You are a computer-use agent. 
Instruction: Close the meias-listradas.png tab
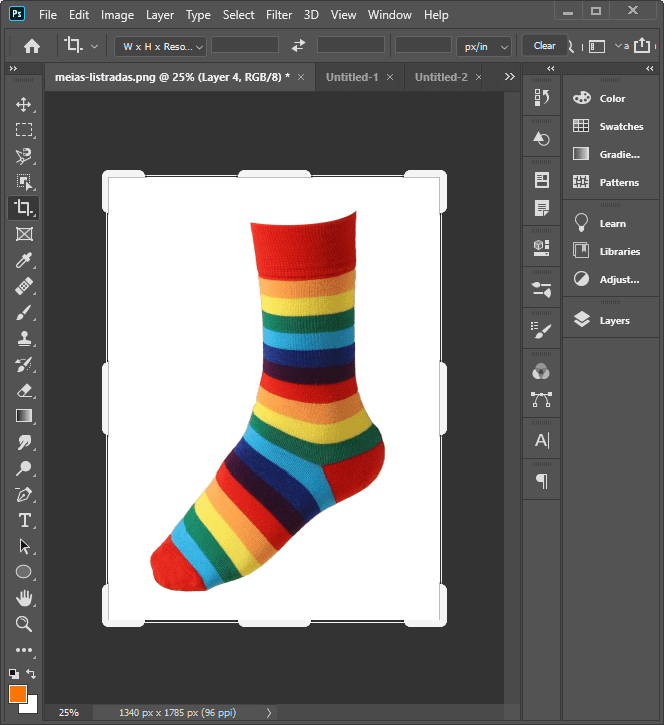(x=301, y=77)
